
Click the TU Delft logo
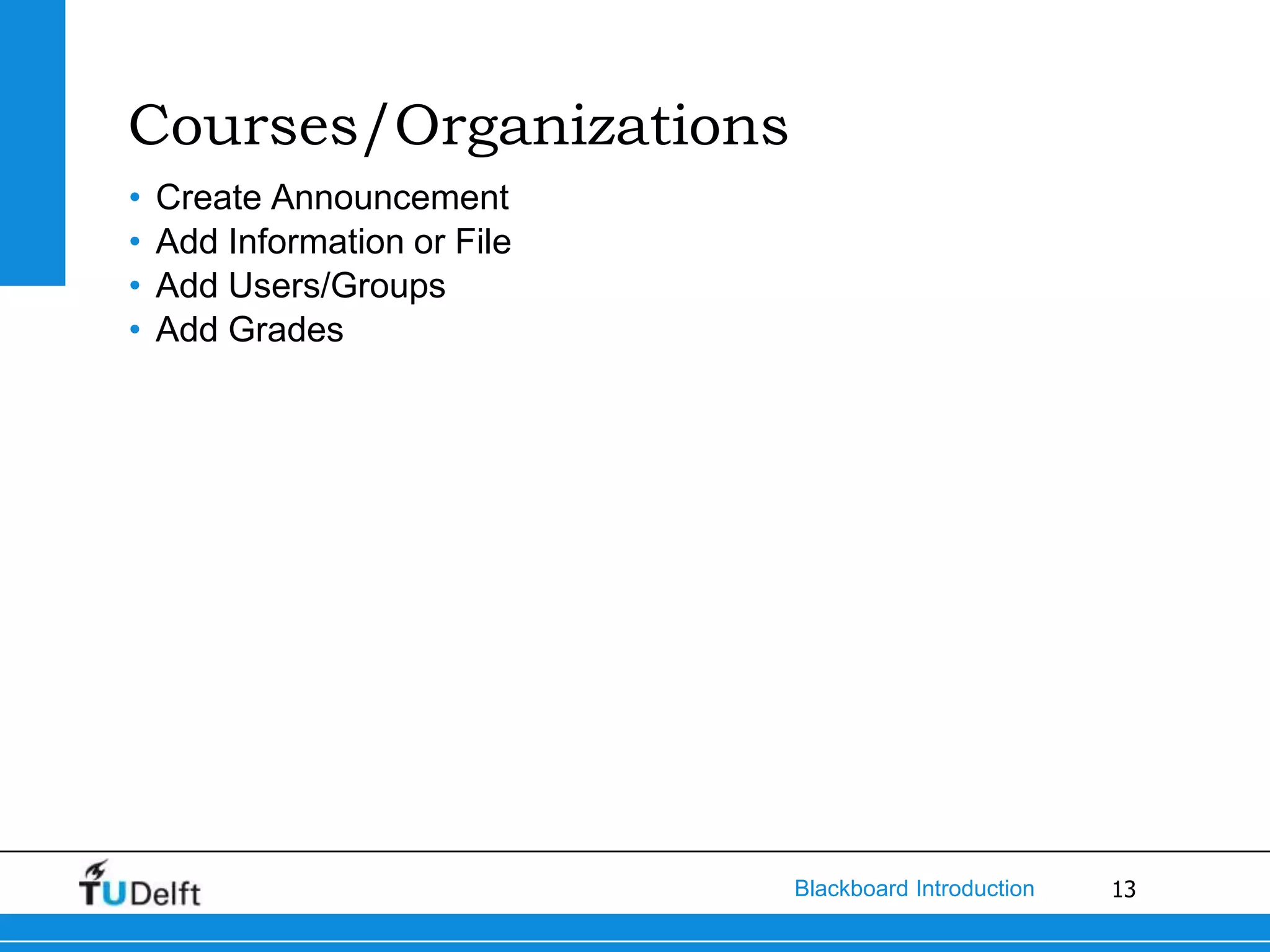point(140,884)
